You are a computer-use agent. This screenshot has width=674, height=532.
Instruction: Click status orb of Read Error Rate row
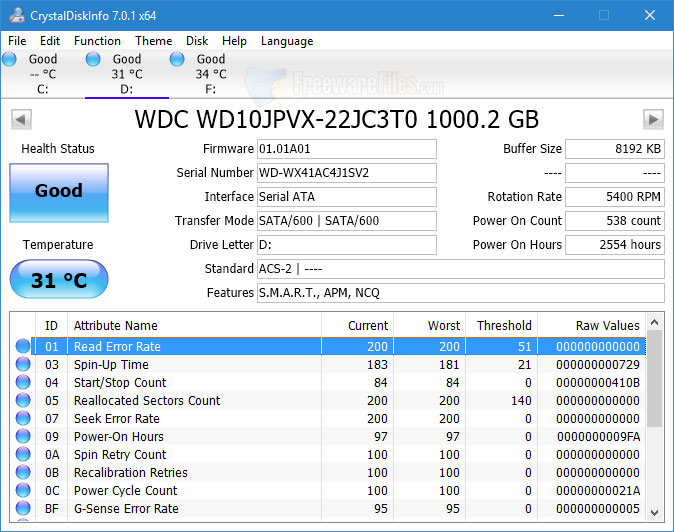coord(23,346)
